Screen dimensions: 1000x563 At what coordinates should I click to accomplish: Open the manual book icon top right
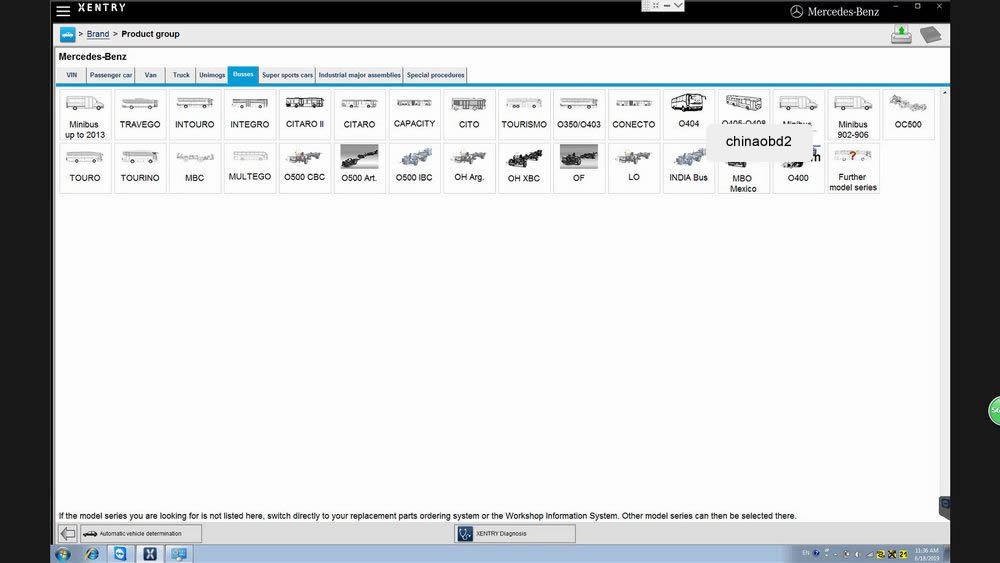tap(930, 35)
